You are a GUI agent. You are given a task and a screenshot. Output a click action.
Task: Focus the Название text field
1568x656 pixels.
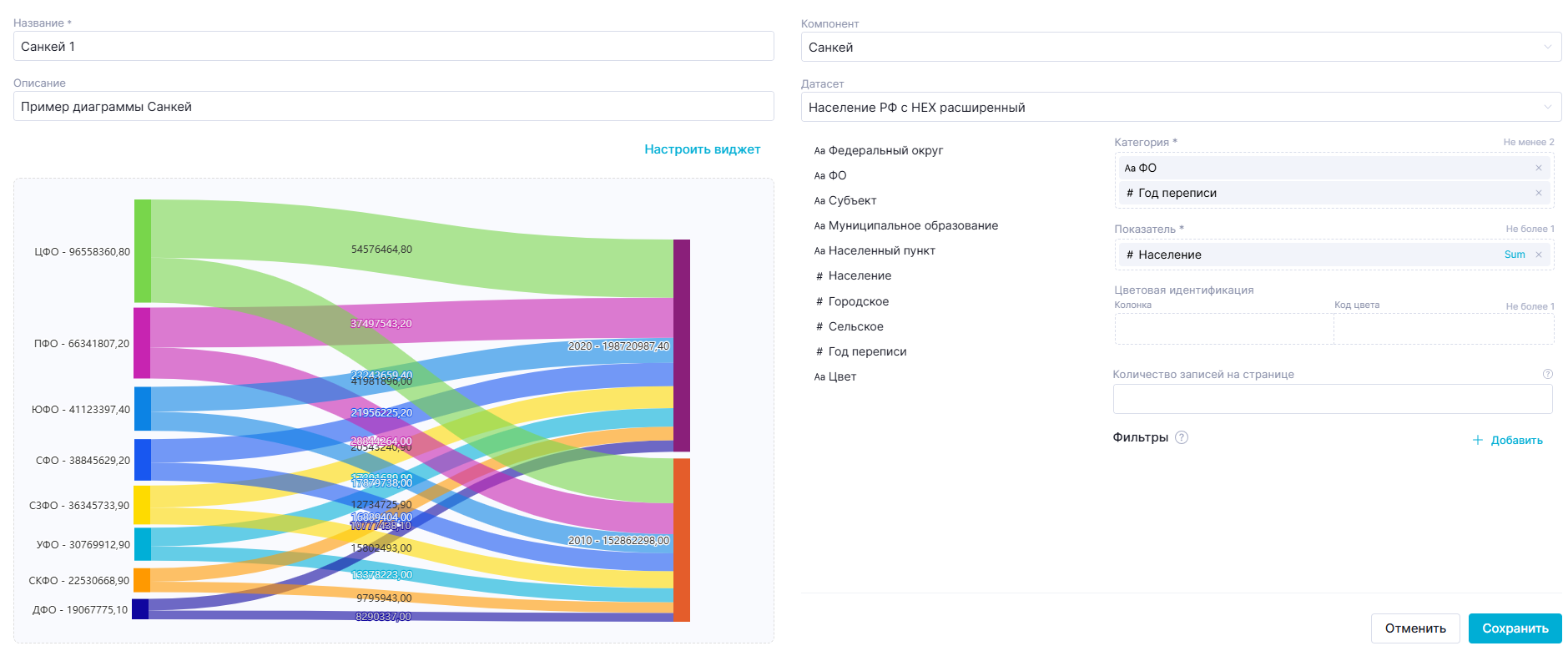coord(393,47)
